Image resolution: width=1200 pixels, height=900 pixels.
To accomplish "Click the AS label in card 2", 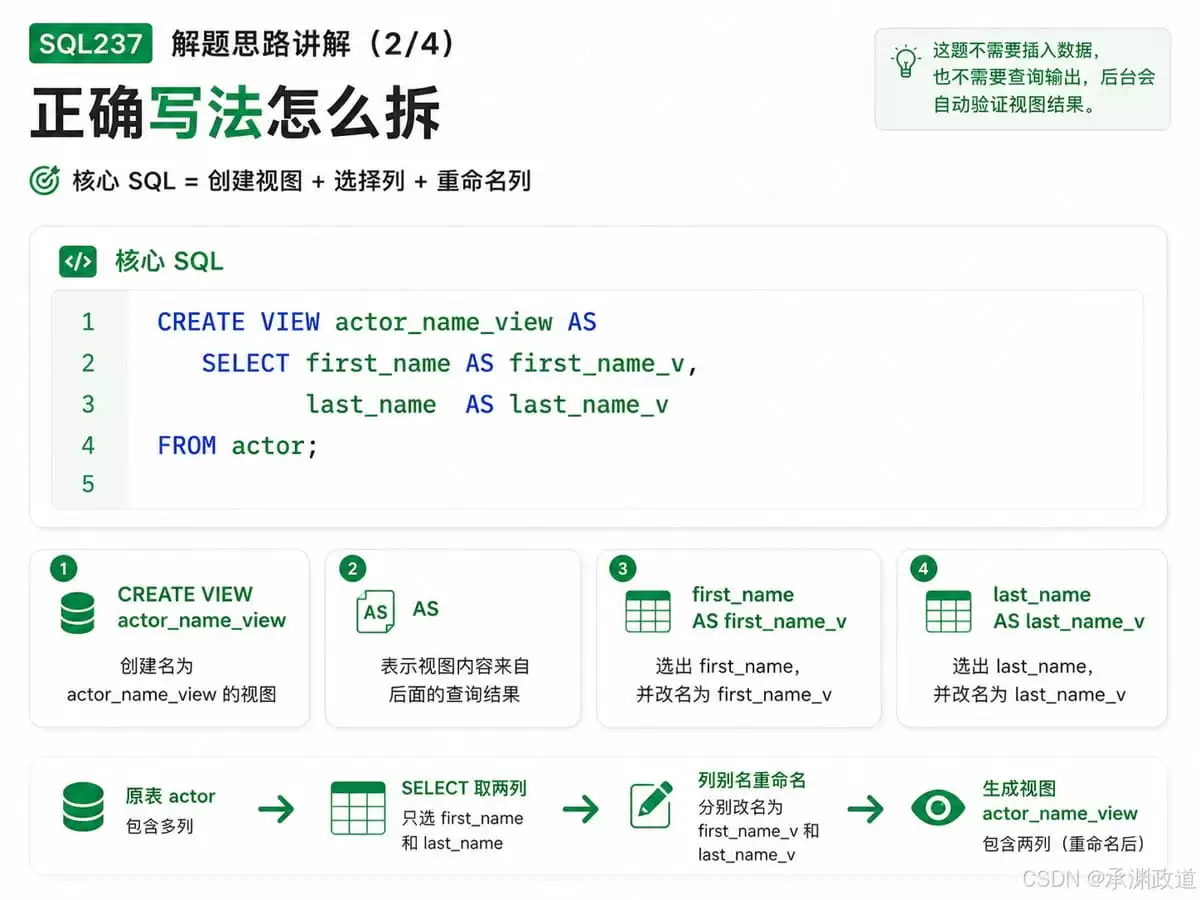I will tap(426, 608).
